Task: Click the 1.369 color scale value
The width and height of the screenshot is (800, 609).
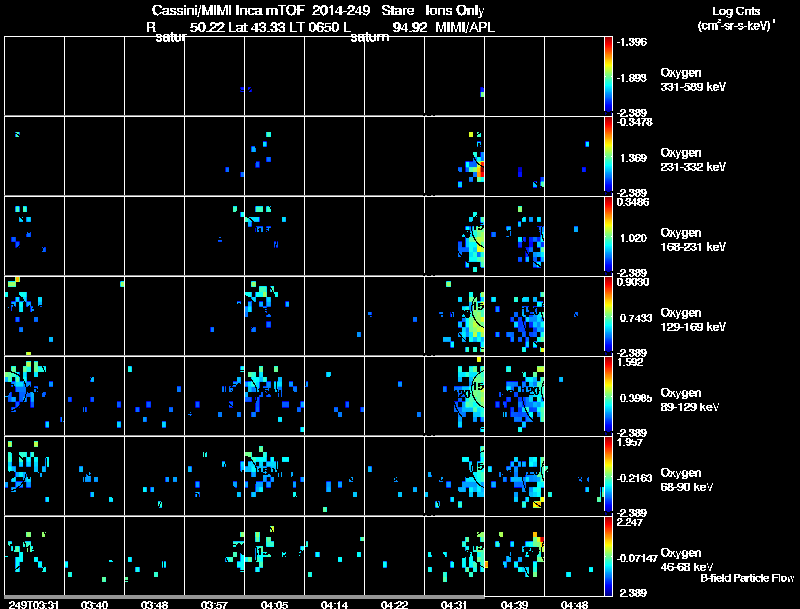Action: pyautogui.click(x=633, y=158)
